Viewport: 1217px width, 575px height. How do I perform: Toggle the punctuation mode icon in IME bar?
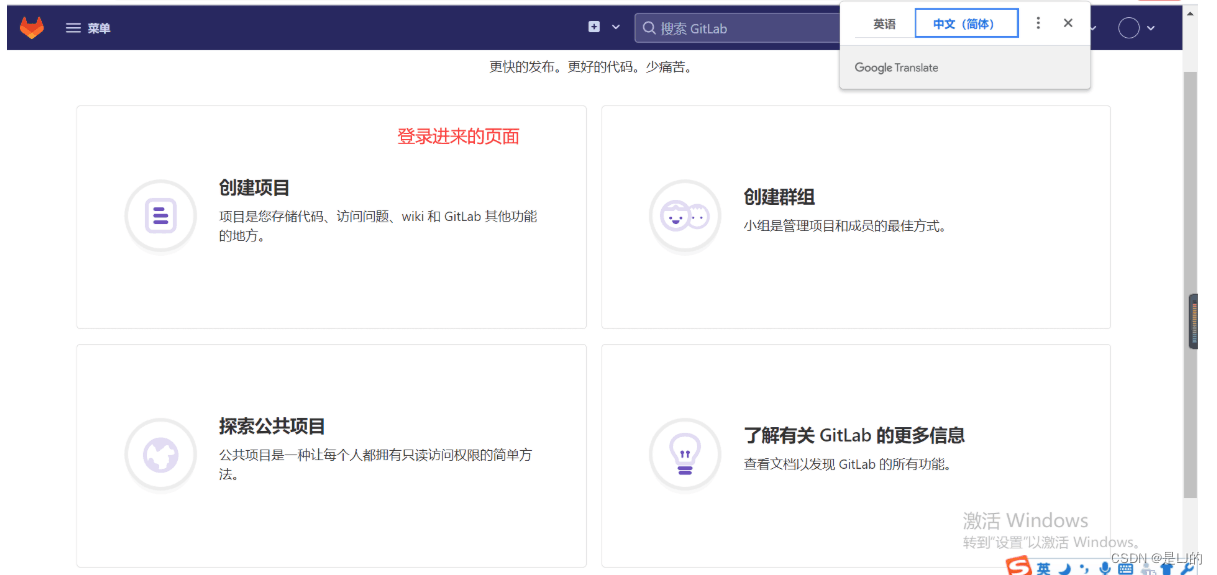point(1084,569)
